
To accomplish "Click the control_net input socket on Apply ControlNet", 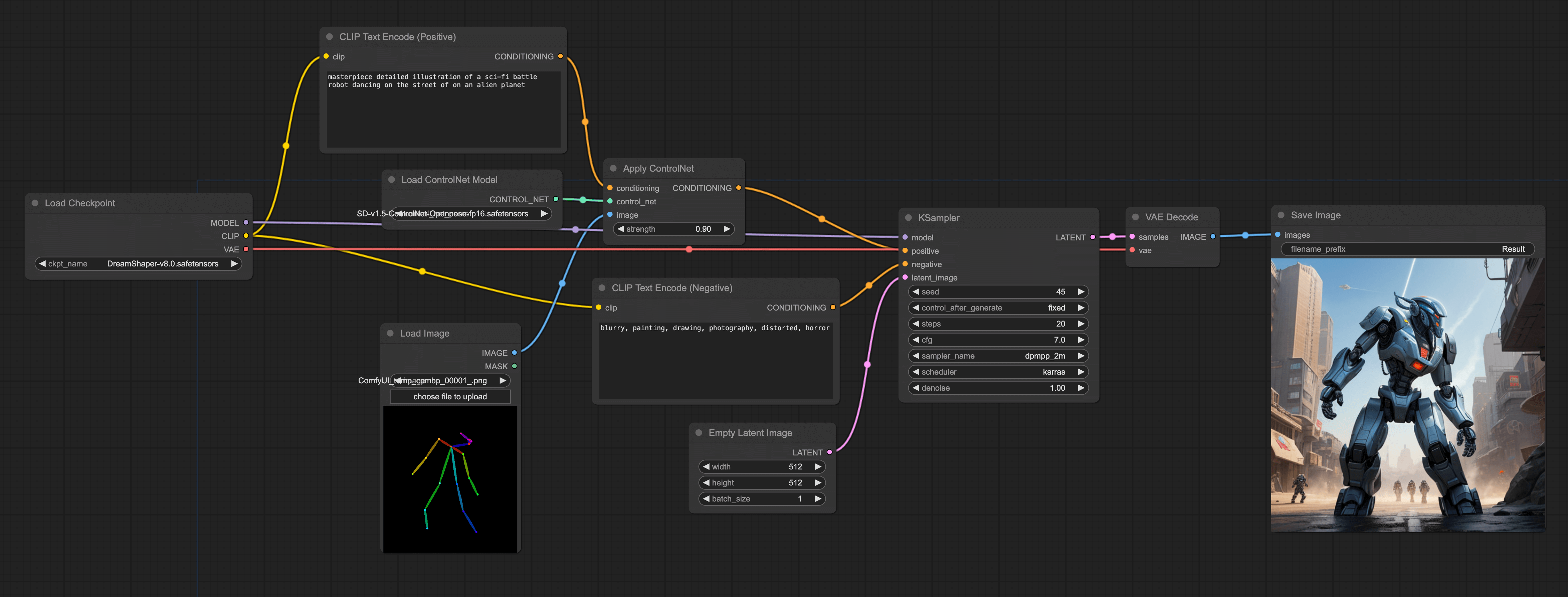I will (x=610, y=201).
